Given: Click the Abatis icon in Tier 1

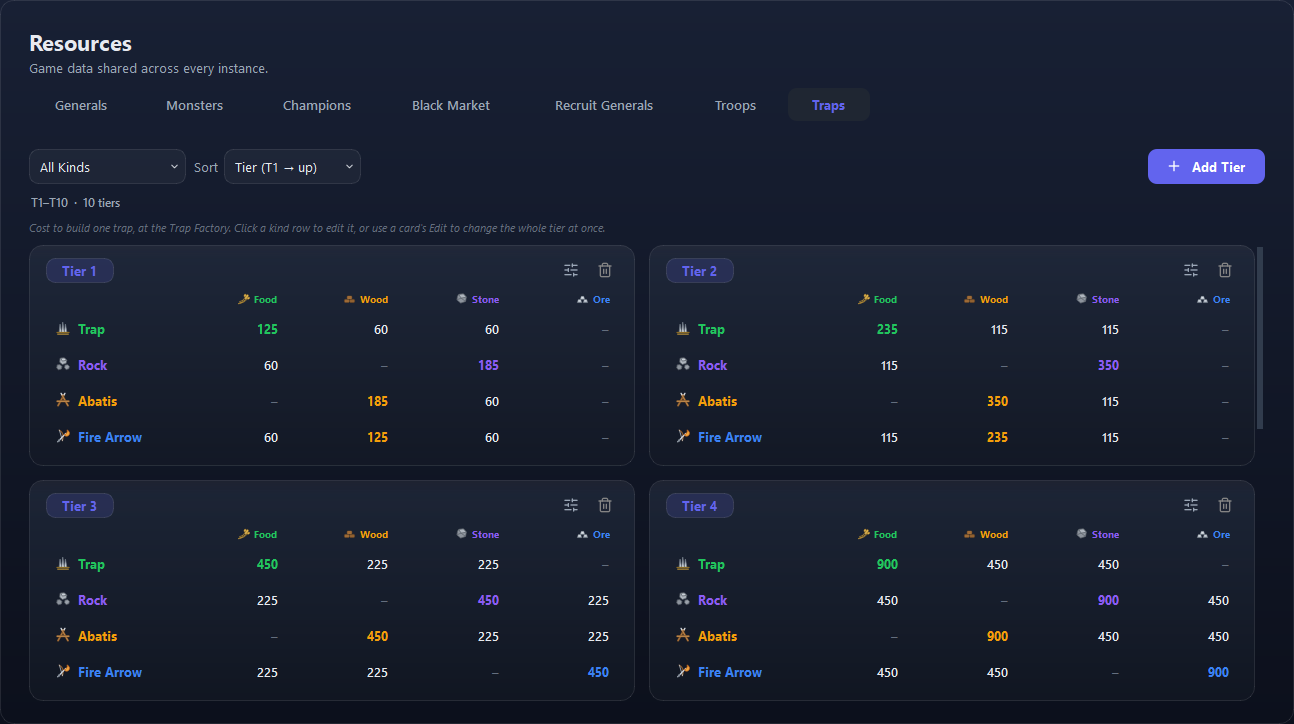Looking at the screenshot, I should coord(63,401).
